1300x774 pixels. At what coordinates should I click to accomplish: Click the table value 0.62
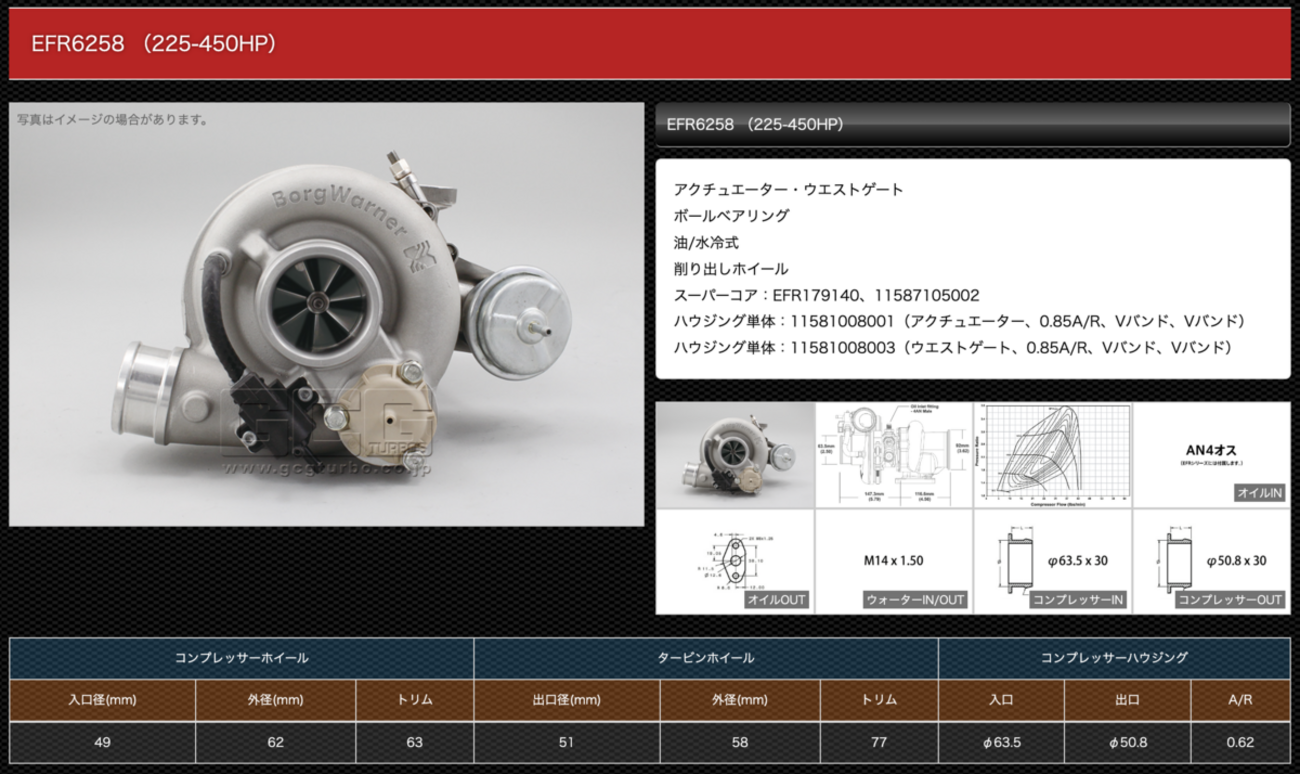pos(1240,742)
